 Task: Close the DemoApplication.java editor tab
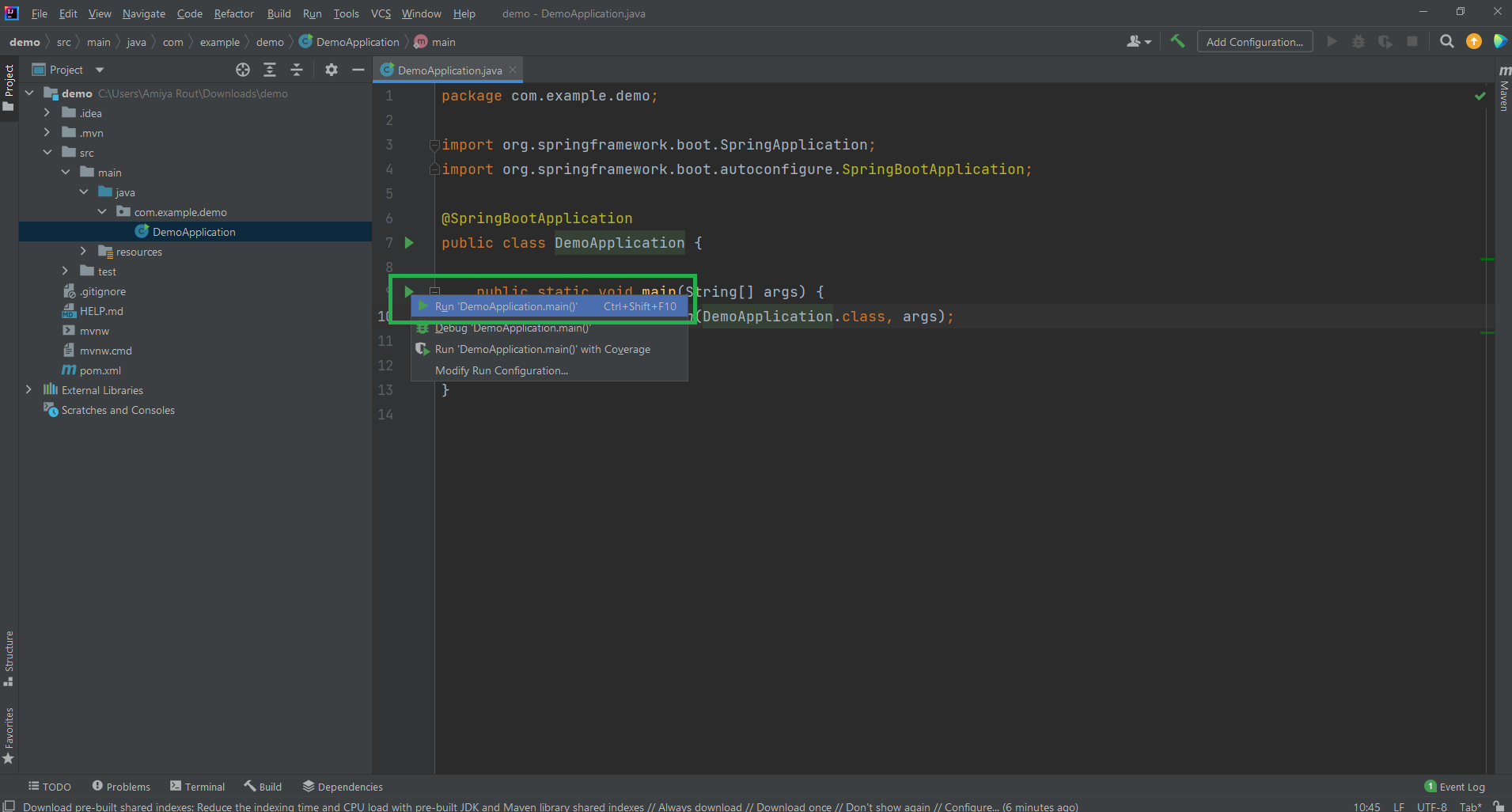tap(513, 70)
